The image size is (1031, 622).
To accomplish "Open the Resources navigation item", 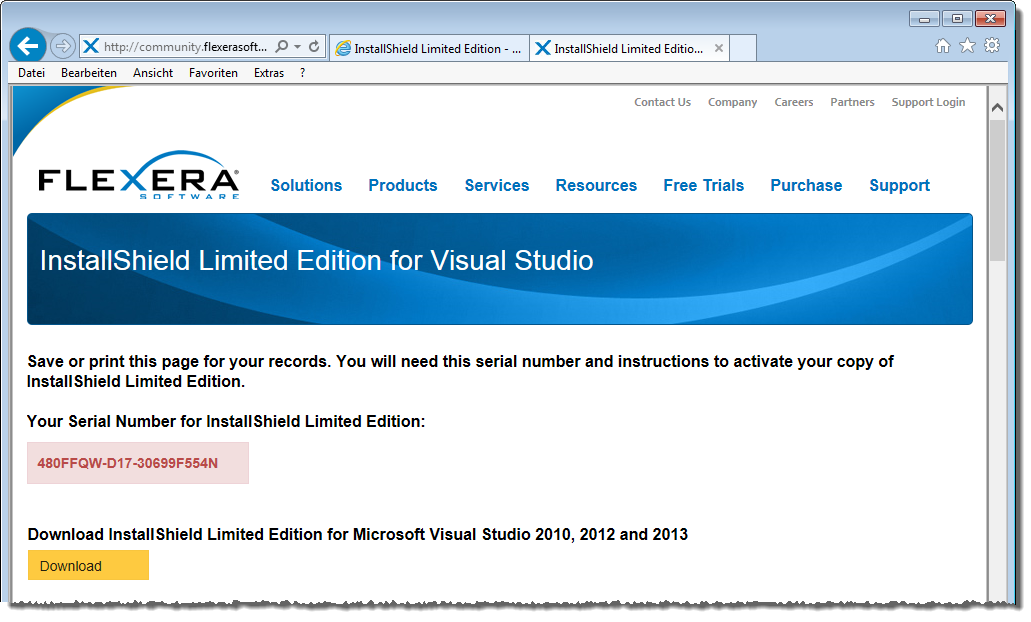I will point(596,185).
